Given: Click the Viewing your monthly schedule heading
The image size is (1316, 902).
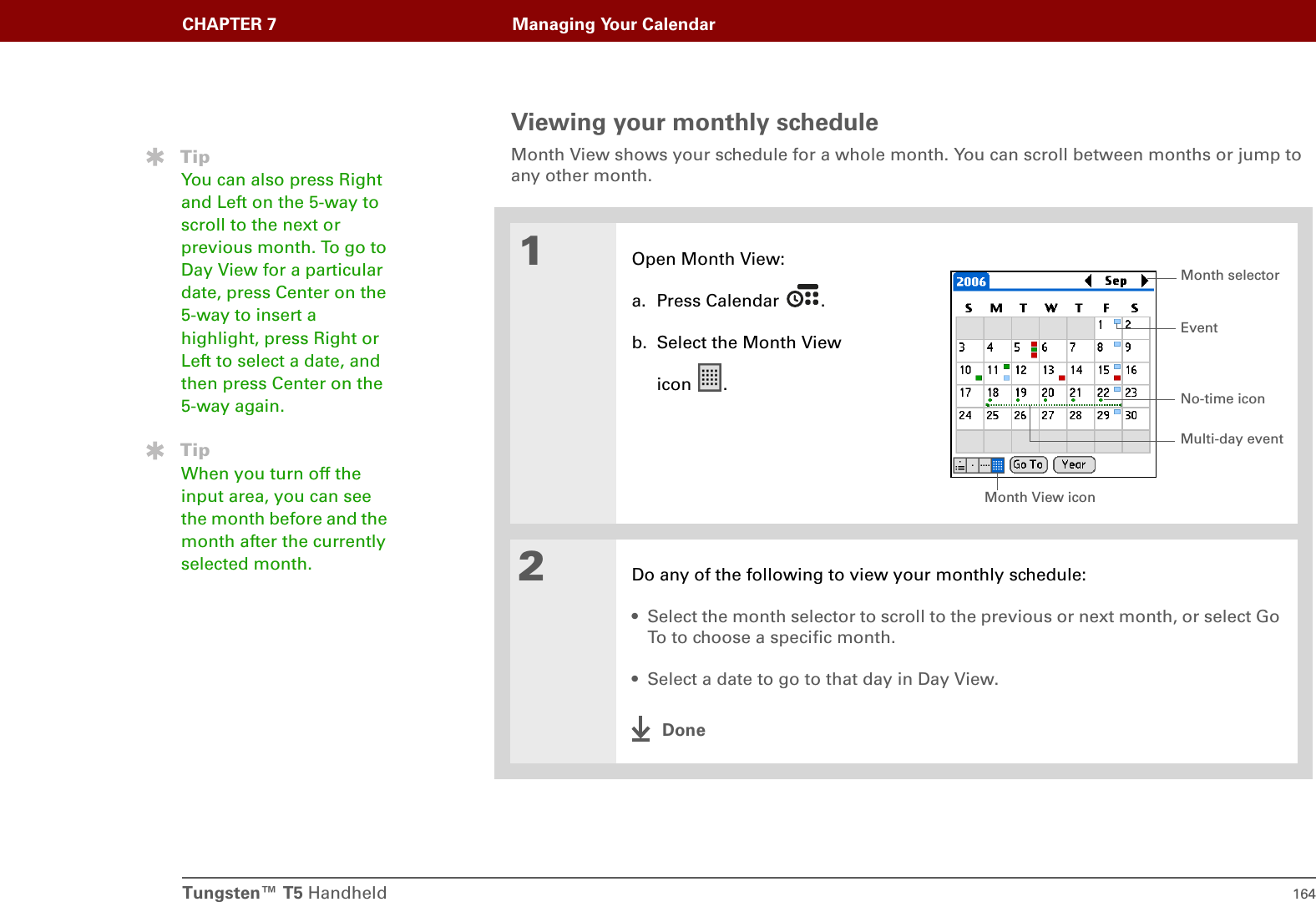Looking at the screenshot, I should pos(695,122).
